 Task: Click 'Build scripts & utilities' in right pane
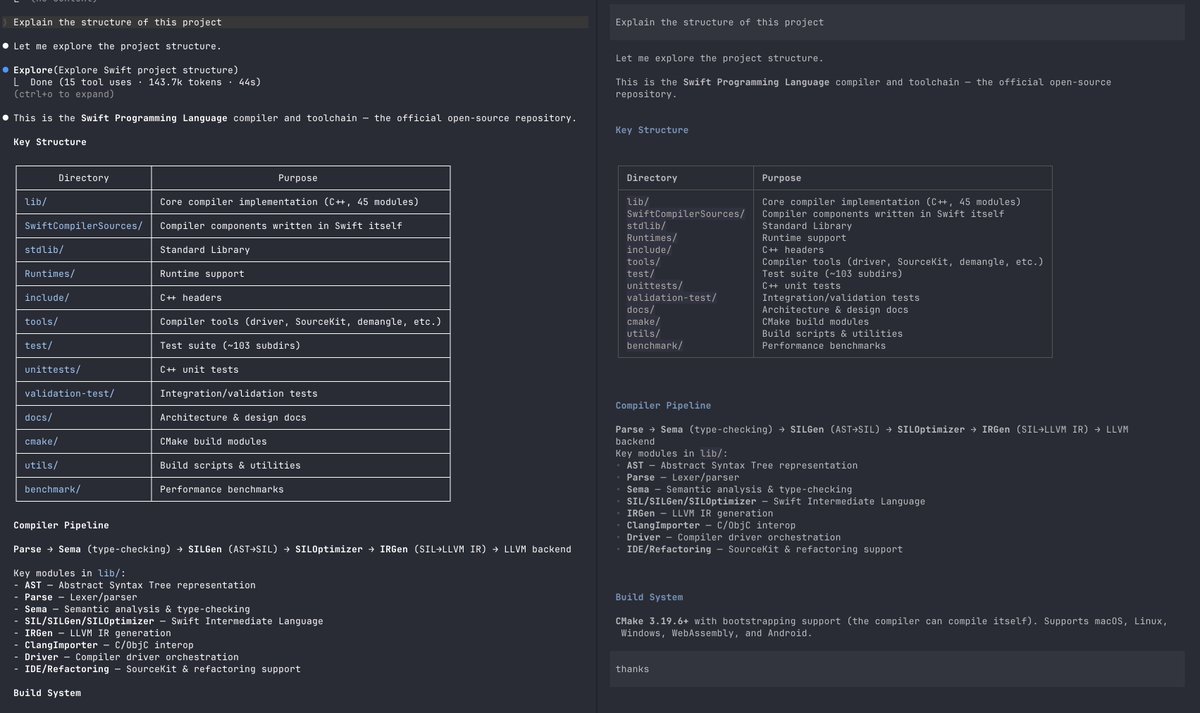click(832, 334)
